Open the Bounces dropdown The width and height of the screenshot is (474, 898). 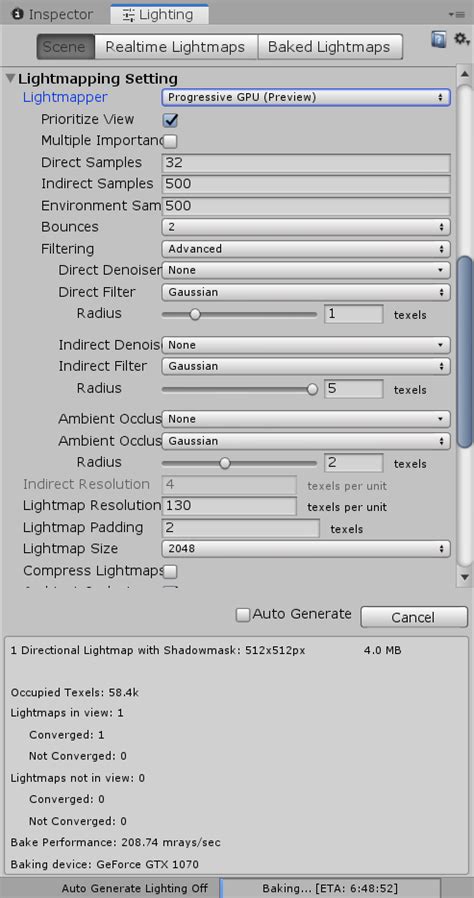click(x=306, y=227)
